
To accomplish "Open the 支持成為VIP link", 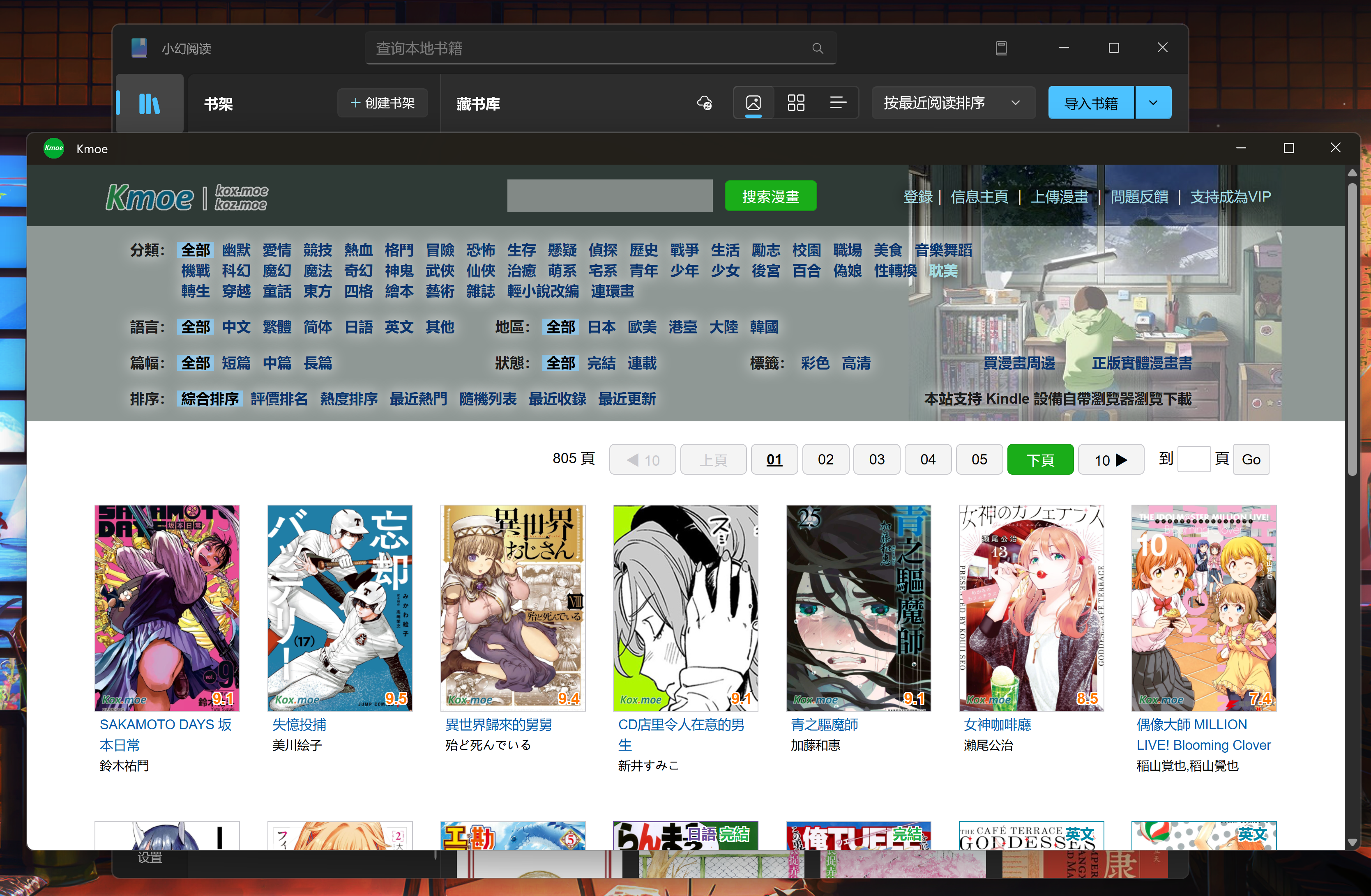I will tap(1230, 197).
